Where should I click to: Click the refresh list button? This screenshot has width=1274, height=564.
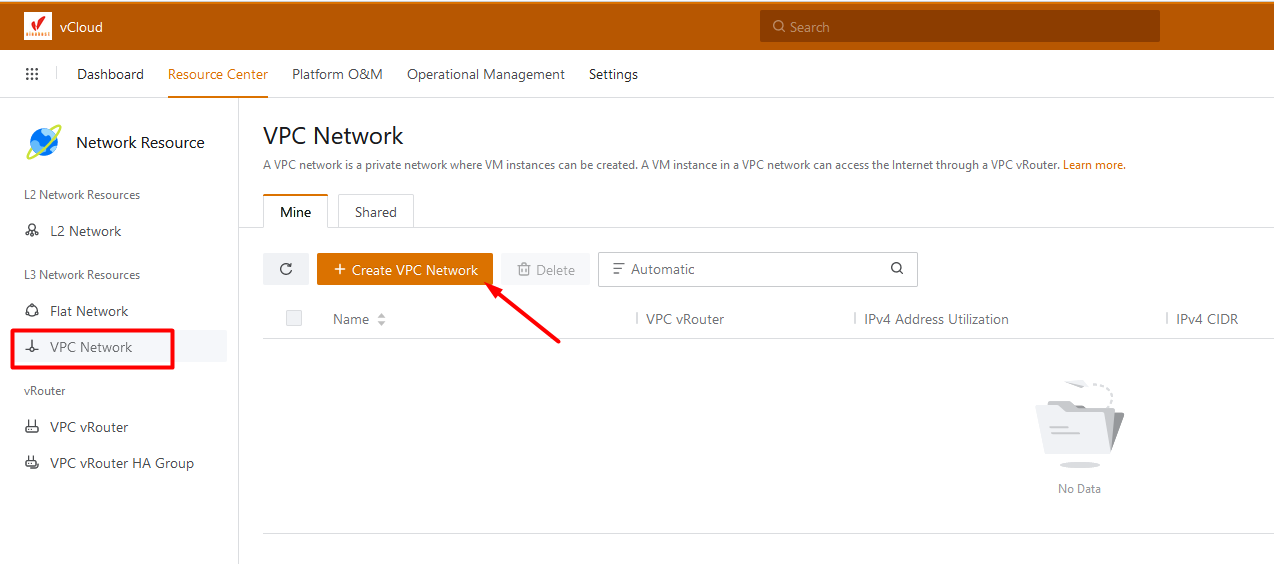coord(286,269)
